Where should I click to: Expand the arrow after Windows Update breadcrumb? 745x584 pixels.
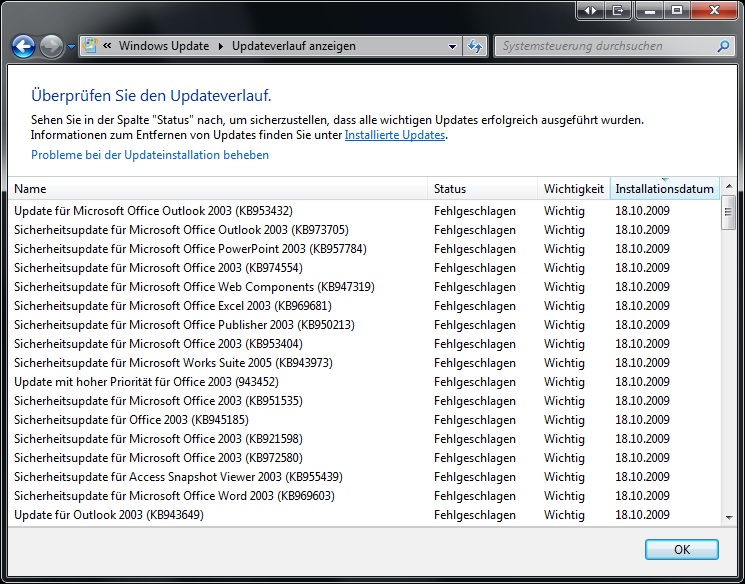click(220, 46)
